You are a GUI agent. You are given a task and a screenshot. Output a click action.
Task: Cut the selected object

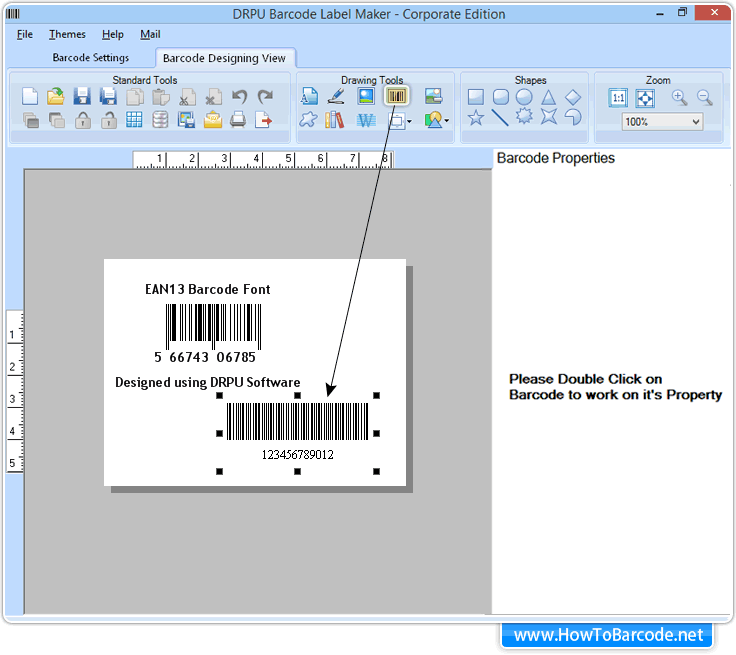click(x=187, y=97)
